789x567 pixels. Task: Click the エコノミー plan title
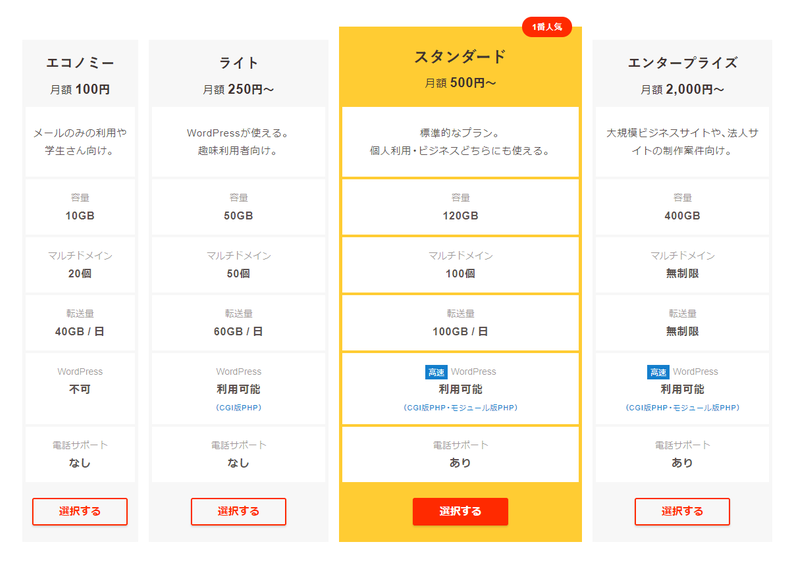(x=80, y=63)
